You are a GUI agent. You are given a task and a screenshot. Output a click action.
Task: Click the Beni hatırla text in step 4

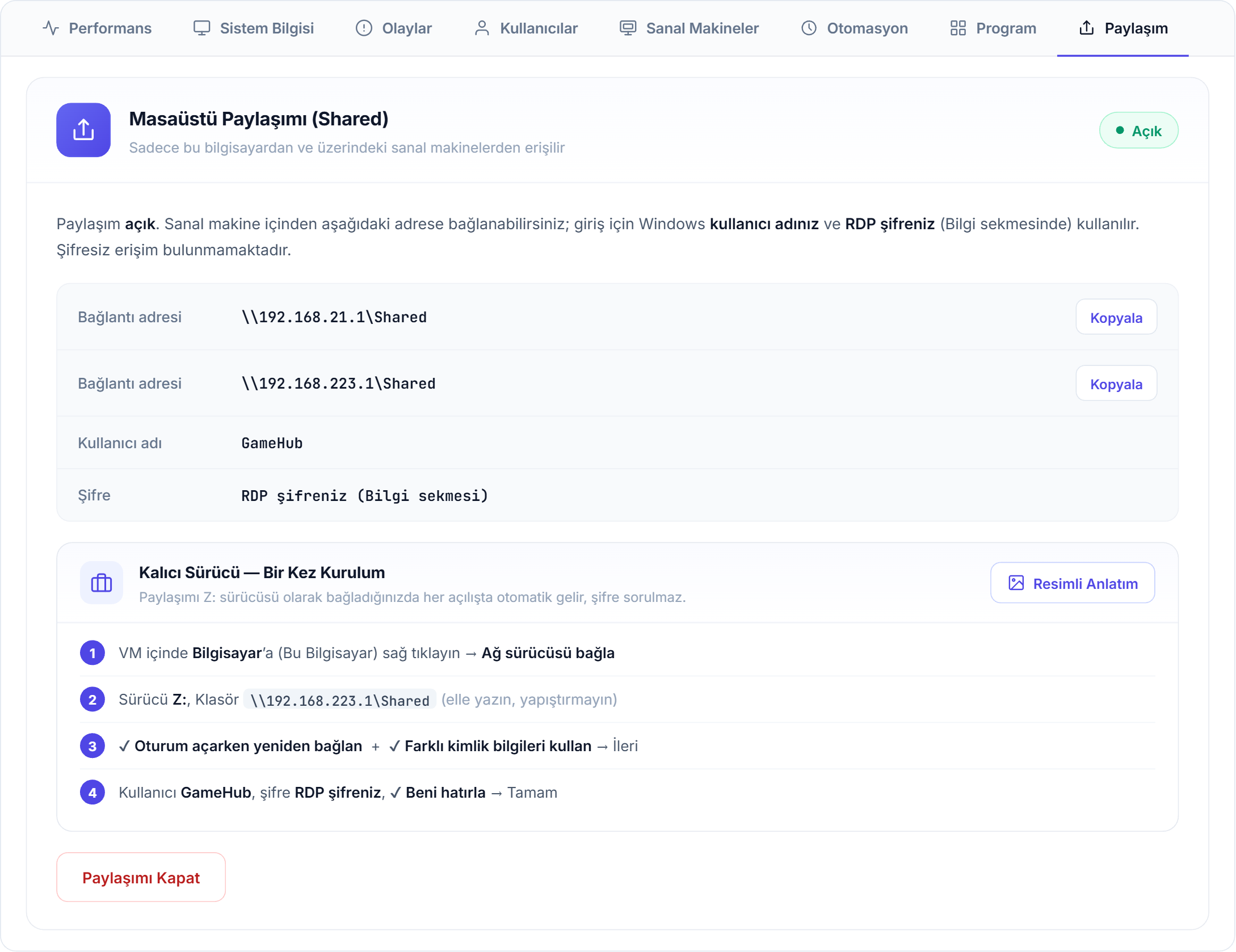(x=445, y=793)
